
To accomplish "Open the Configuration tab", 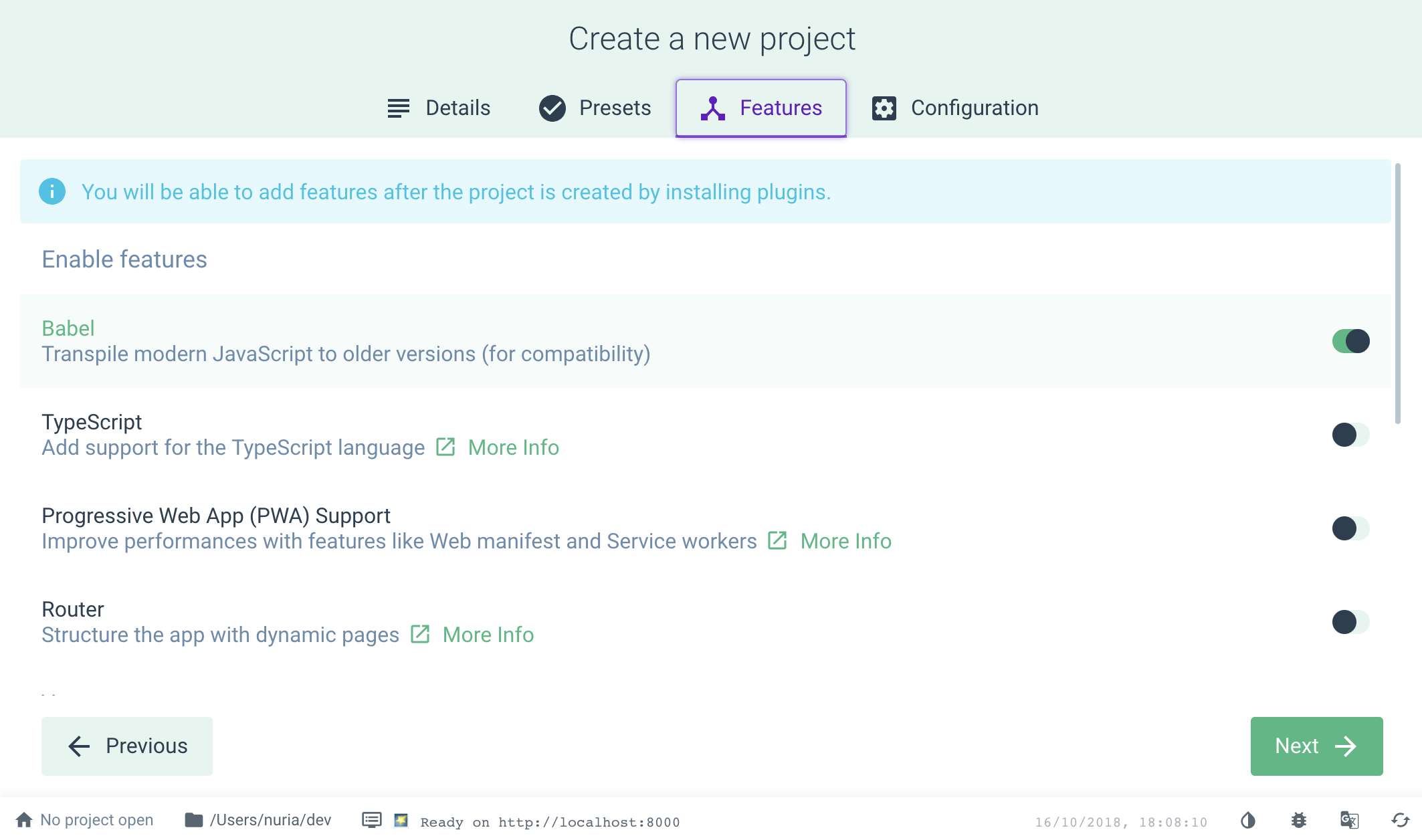I will pos(955,108).
